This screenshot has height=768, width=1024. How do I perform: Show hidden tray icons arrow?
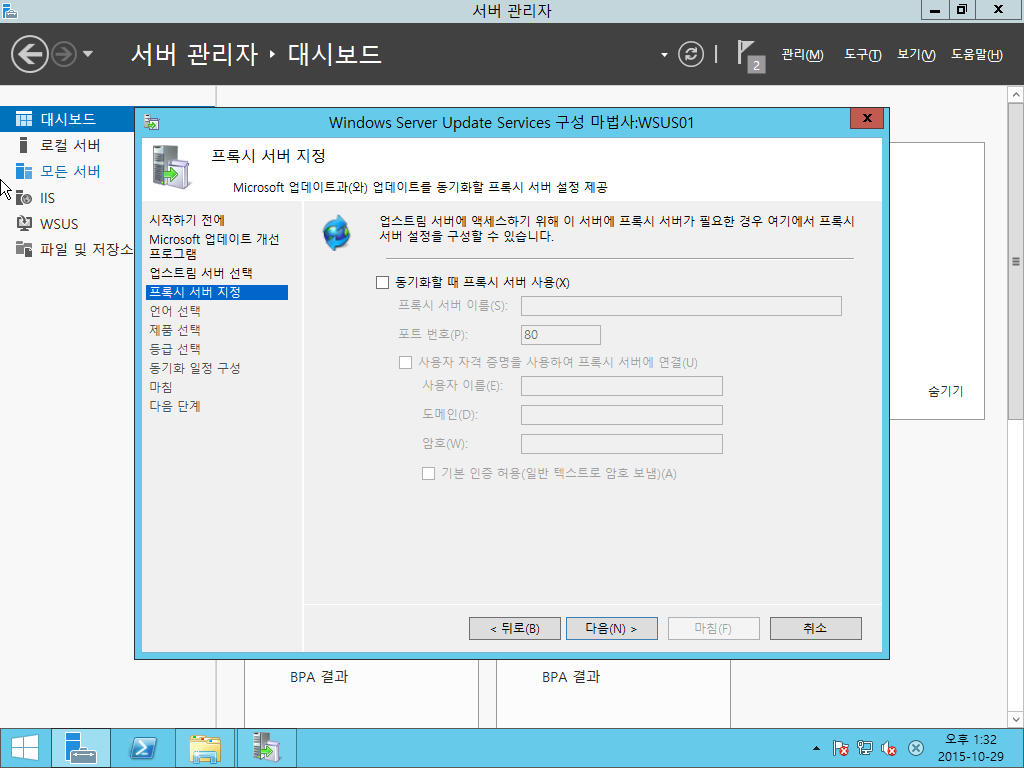pos(816,748)
